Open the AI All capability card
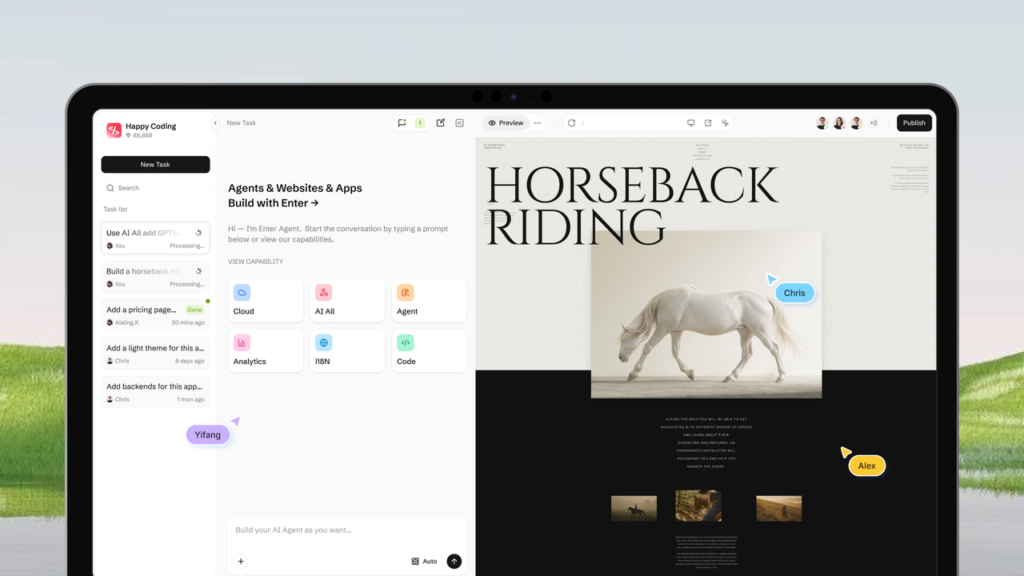Screen dimensions: 1024x576 tap(347, 300)
